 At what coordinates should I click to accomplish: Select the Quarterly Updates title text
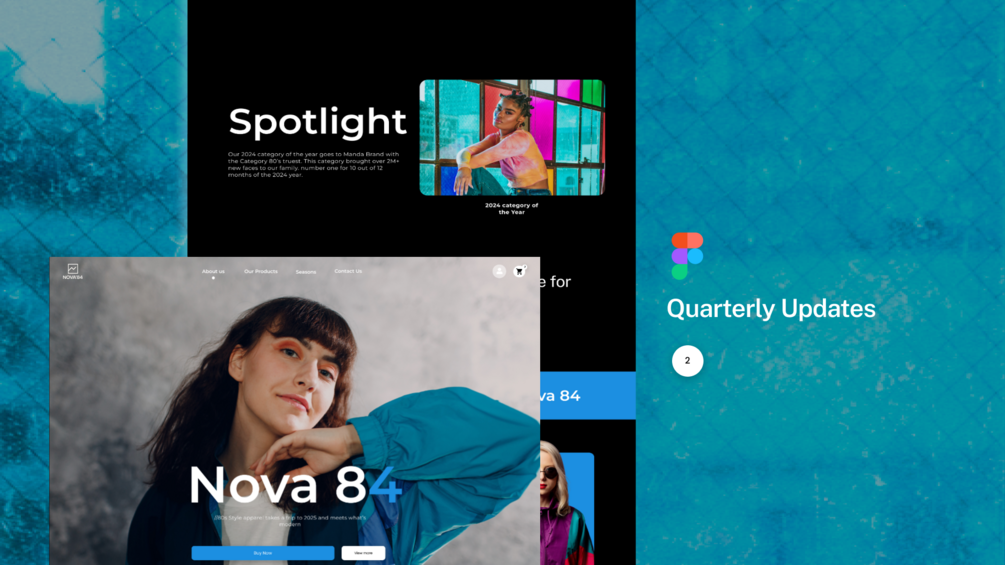click(771, 309)
